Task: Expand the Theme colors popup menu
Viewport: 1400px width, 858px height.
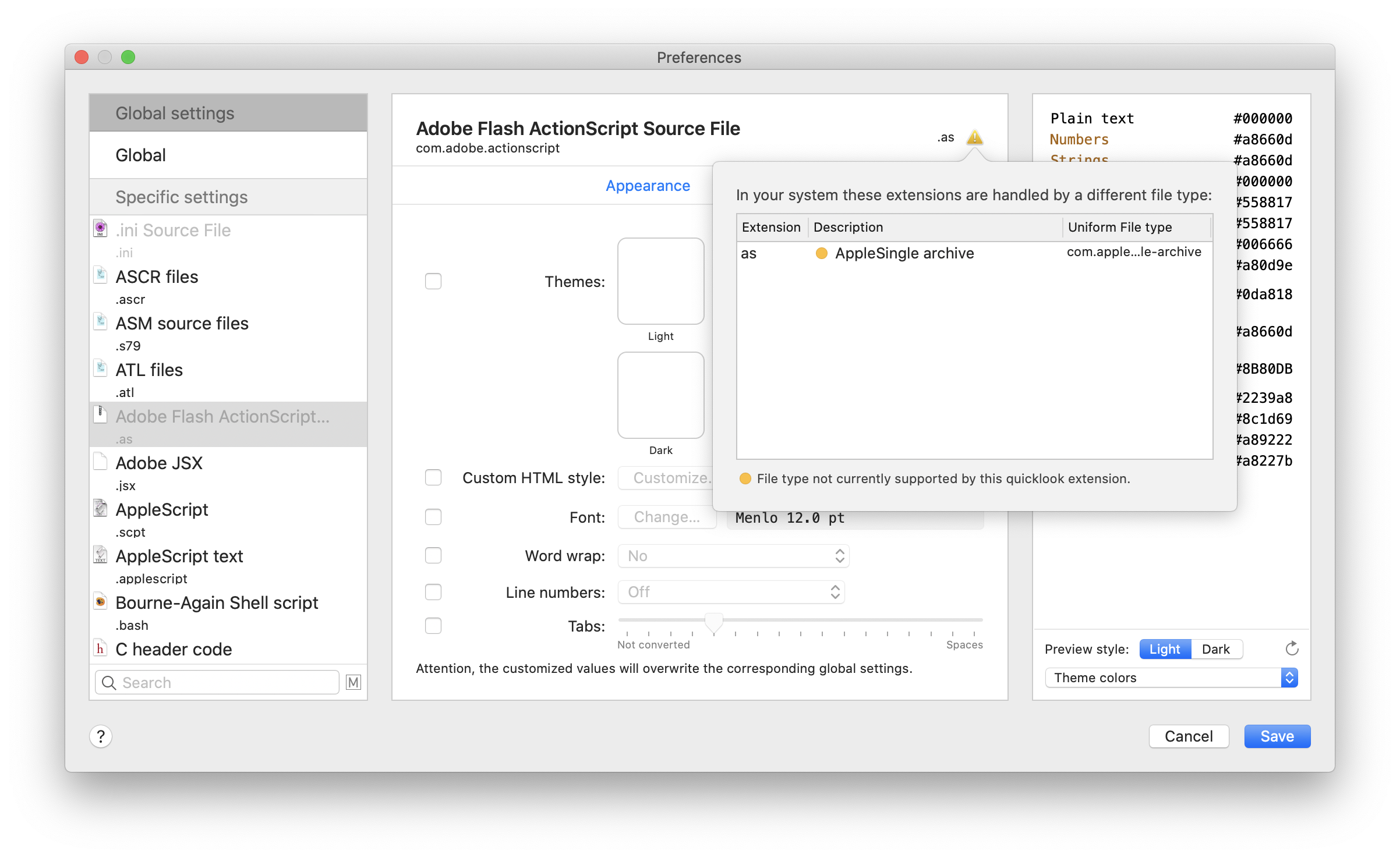Action: [1172, 678]
